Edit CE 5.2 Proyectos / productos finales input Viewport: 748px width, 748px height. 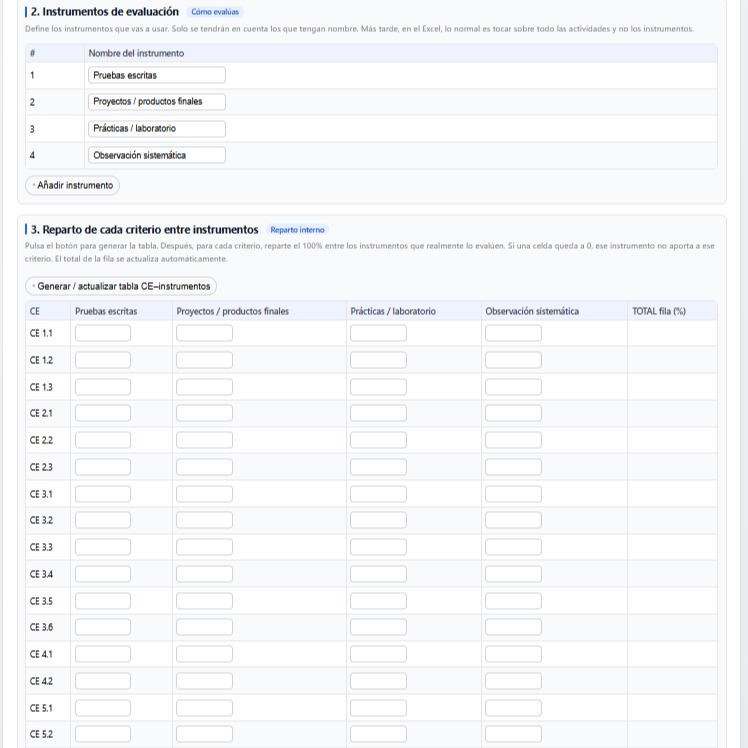(204, 734)
